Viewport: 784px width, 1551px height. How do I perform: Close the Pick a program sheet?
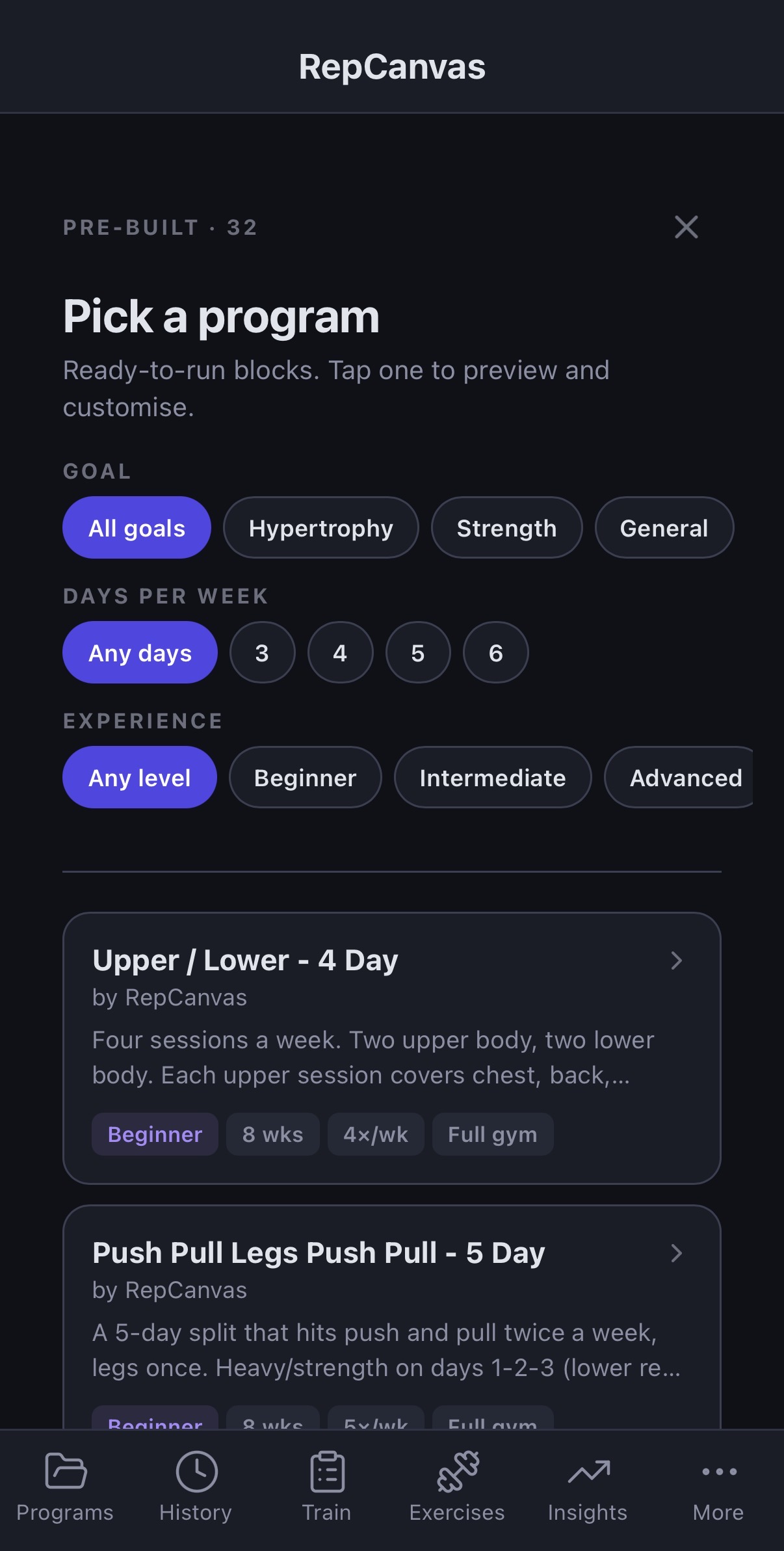686,227
